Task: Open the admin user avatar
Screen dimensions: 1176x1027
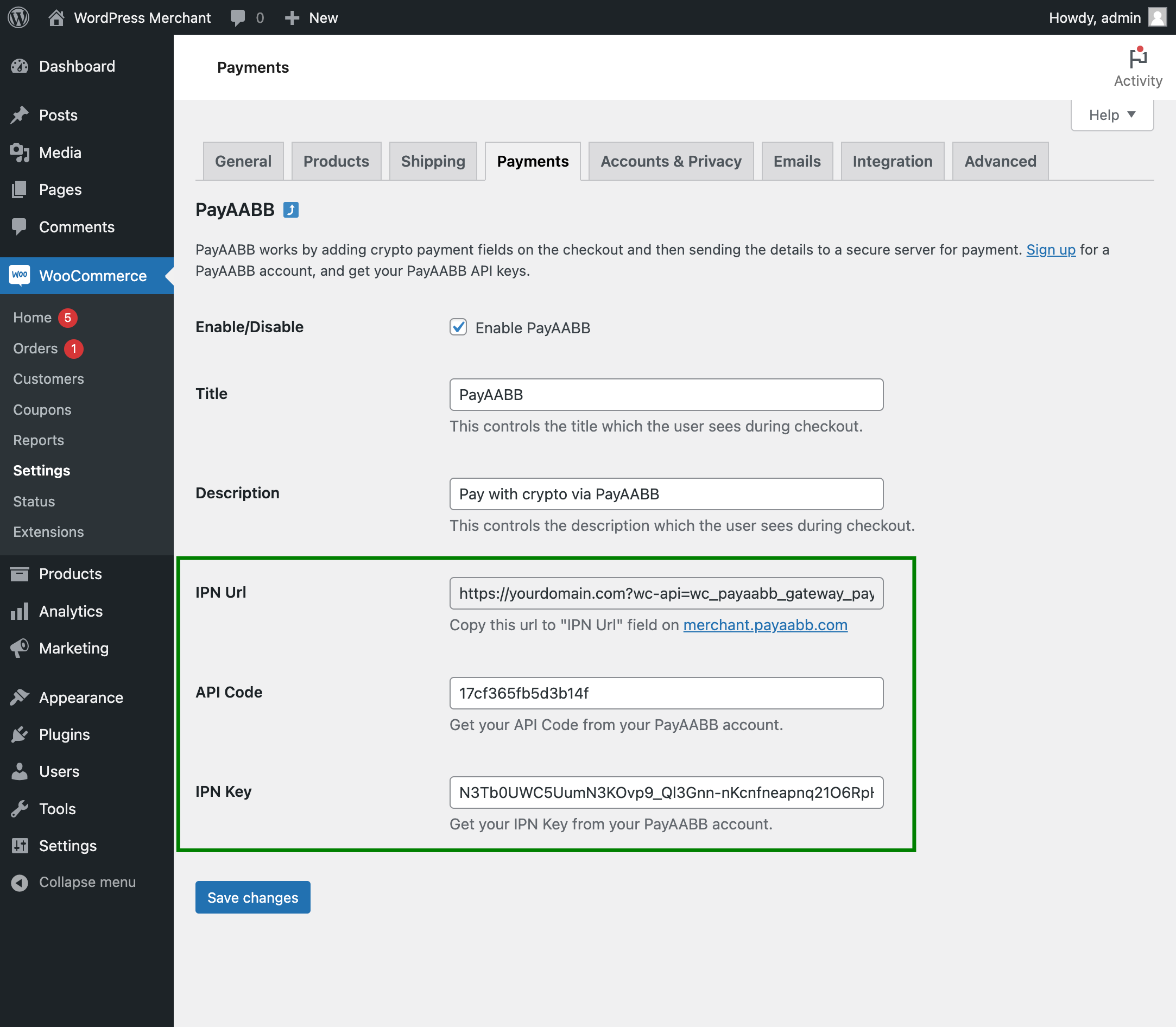Action: tap(1157, 17)
